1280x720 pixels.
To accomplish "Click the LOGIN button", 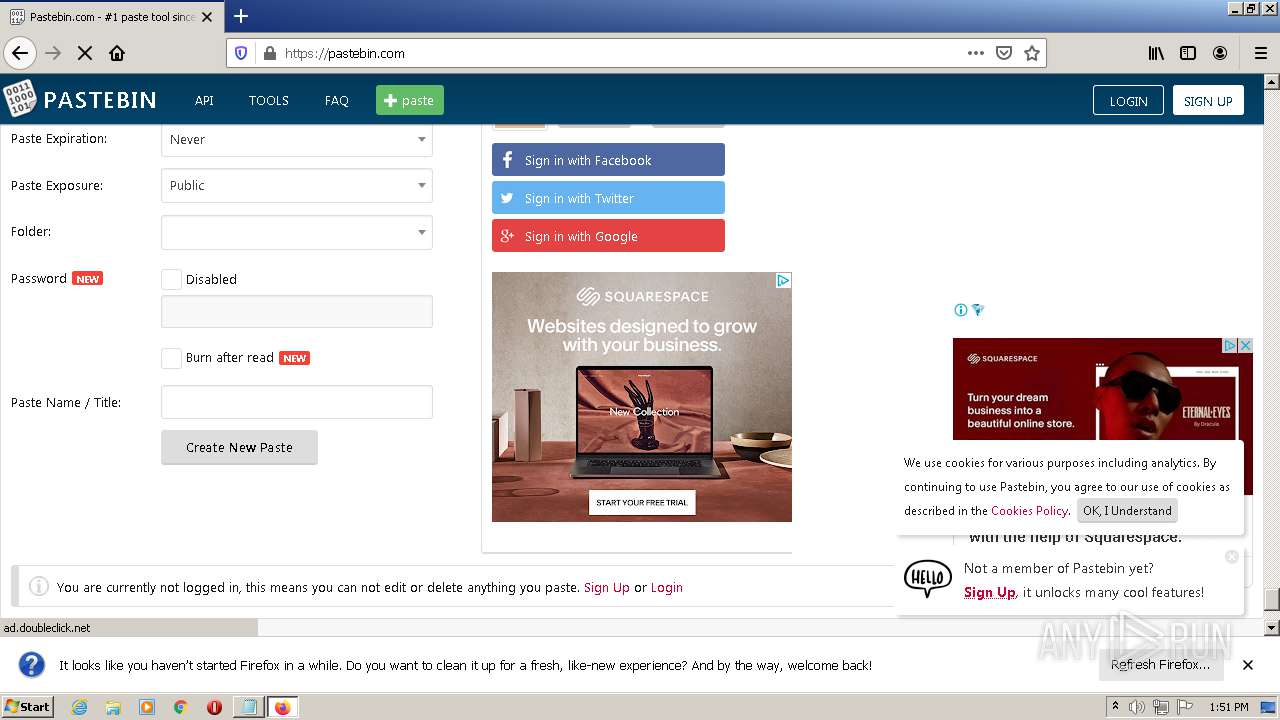I will tap(1128, 100).
